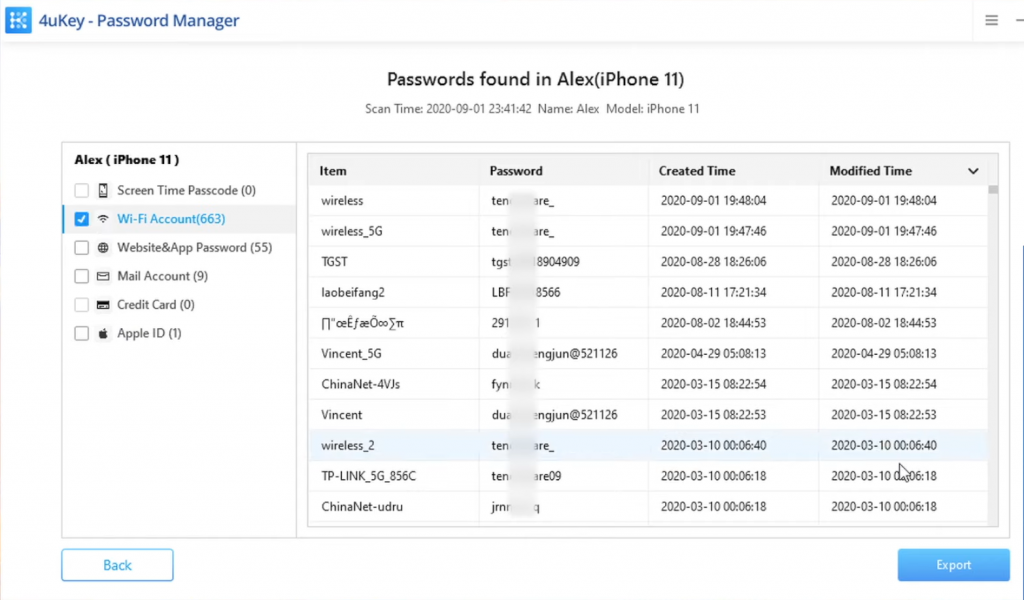Click modified time 2020-03-15 08:22:54
The image size is (1024, 600).
[884, 384]
